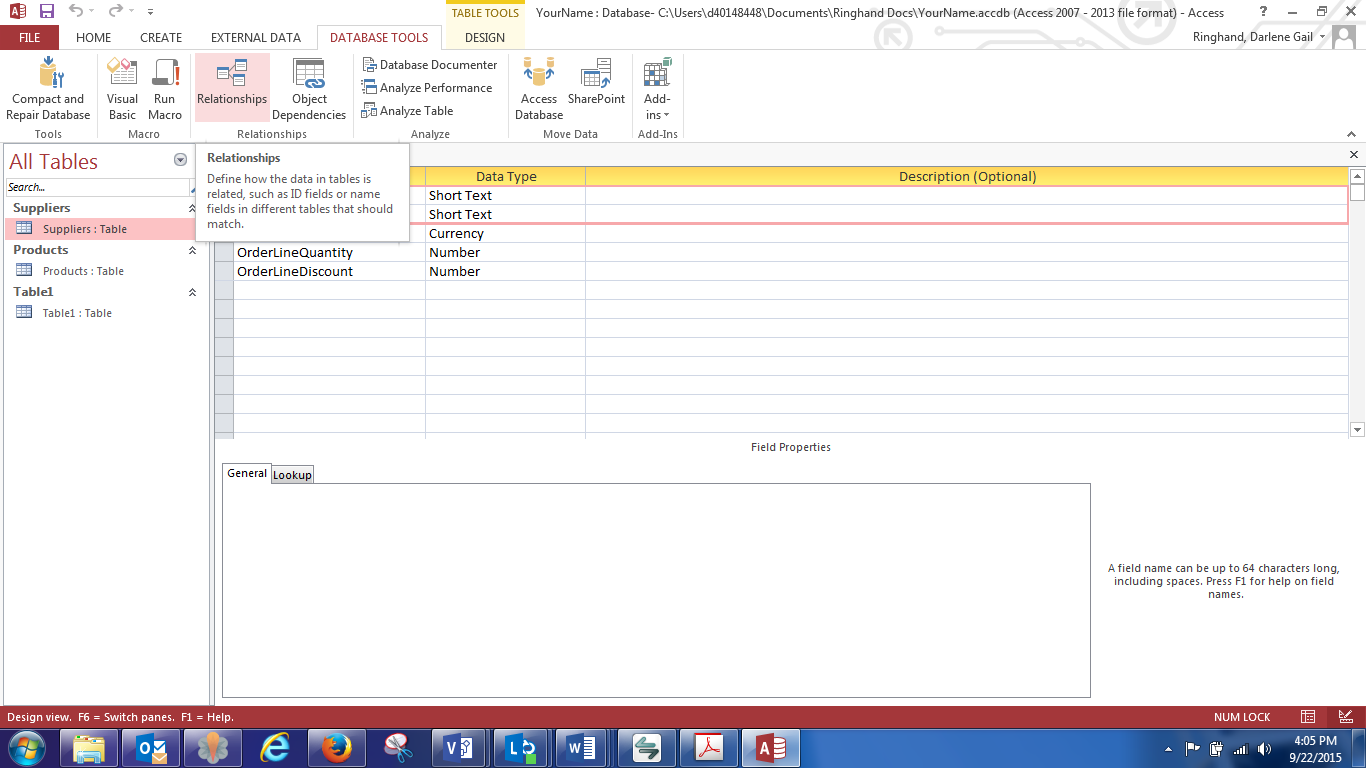Switch to the Lookup properties tab
Viewport: 1366px width, 768px height.
tap(292, 475)
